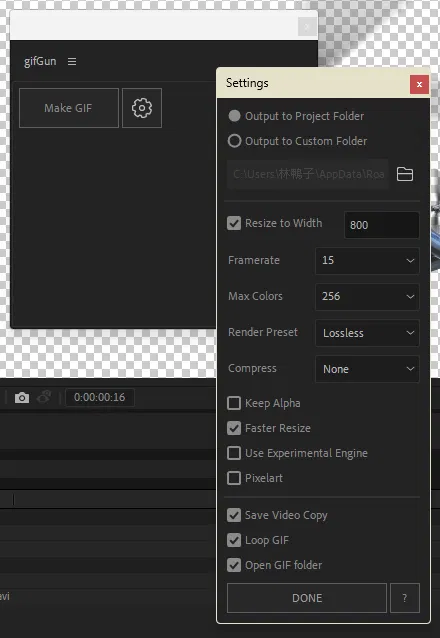
Task: Close the gifGun floating panel window
Action: pyautogui.click(x=307, y=27)
